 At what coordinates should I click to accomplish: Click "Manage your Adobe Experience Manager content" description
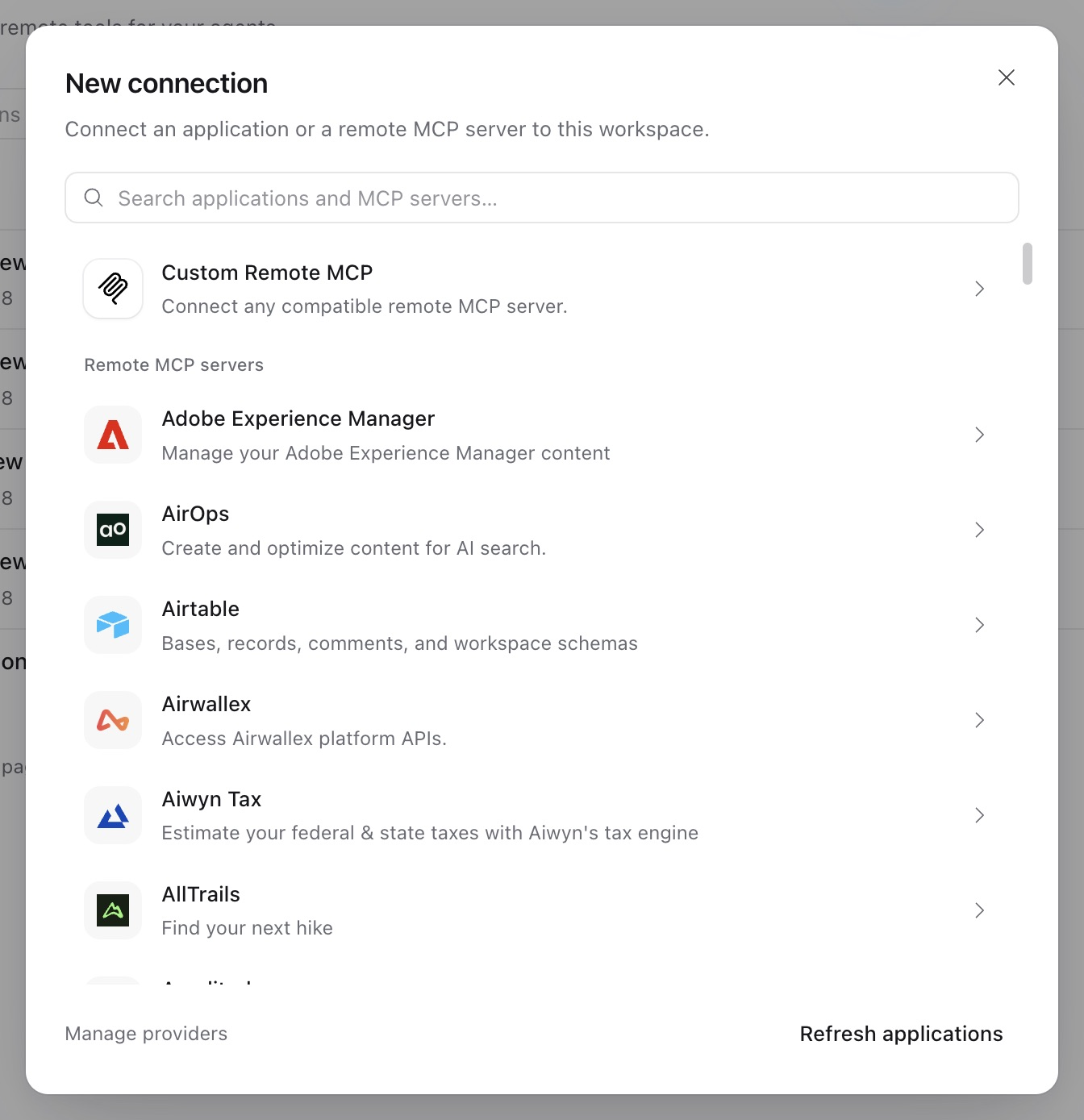click(x=386, y=453)
